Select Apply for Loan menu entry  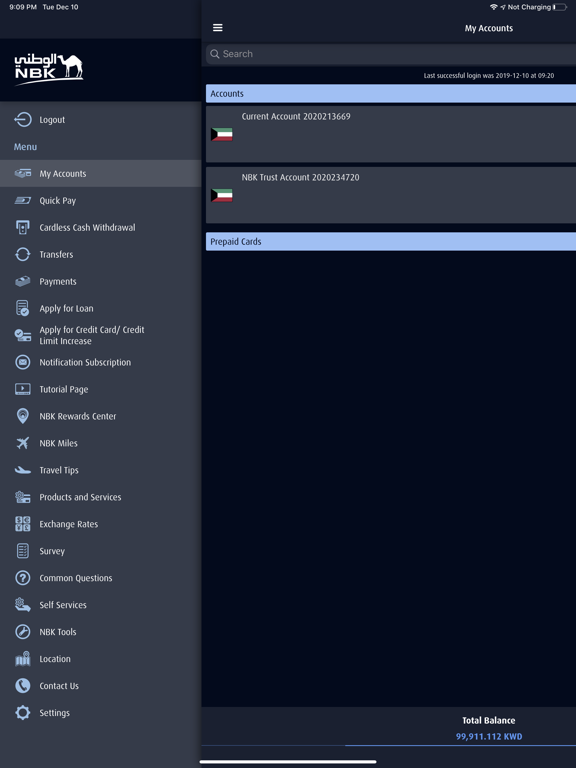[x=100, y=308]
